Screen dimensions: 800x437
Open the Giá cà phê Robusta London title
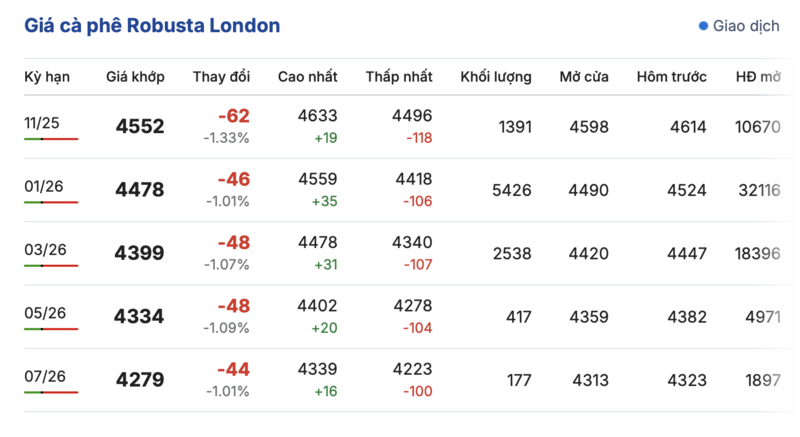[152, 26]
